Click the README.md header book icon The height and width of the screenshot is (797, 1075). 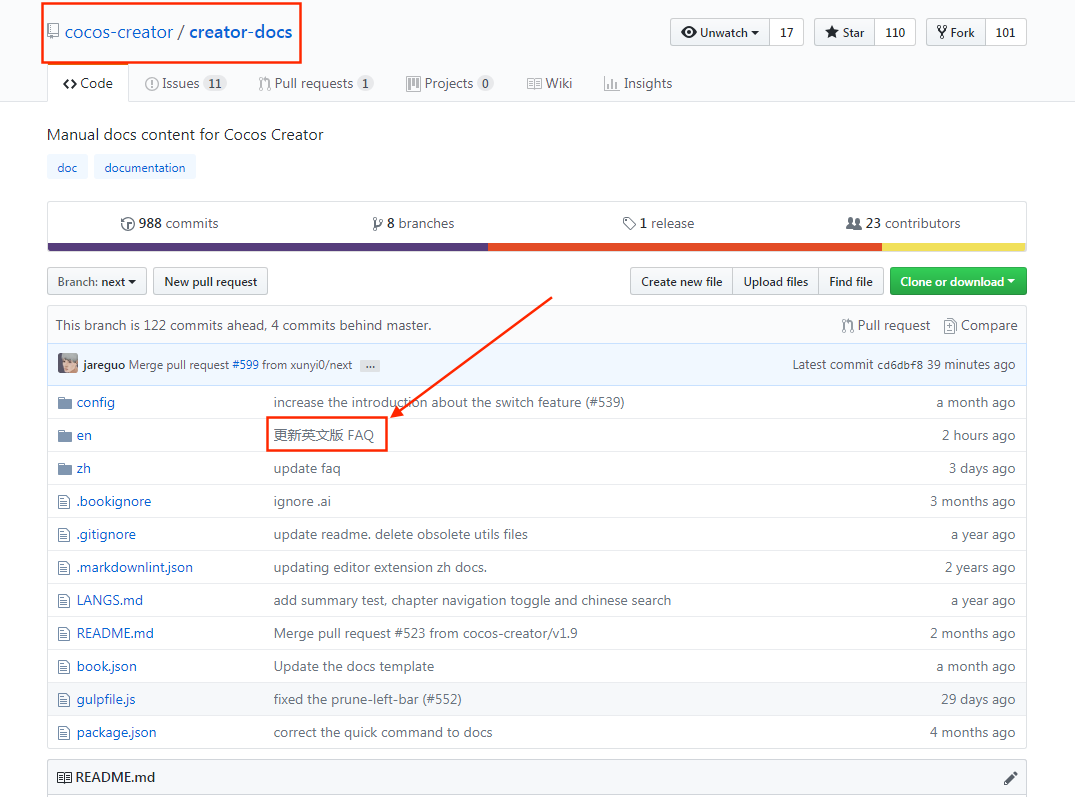[64, 778]
